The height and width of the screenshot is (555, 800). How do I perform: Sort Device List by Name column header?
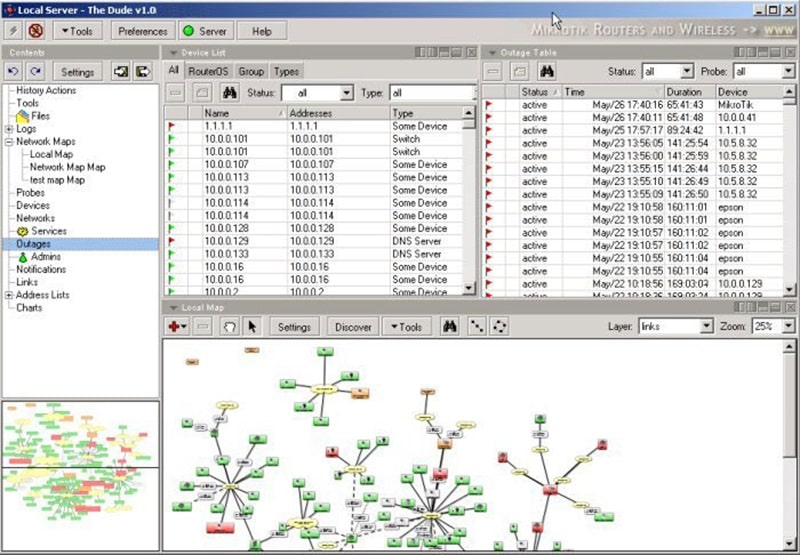(x=244, y=113)
